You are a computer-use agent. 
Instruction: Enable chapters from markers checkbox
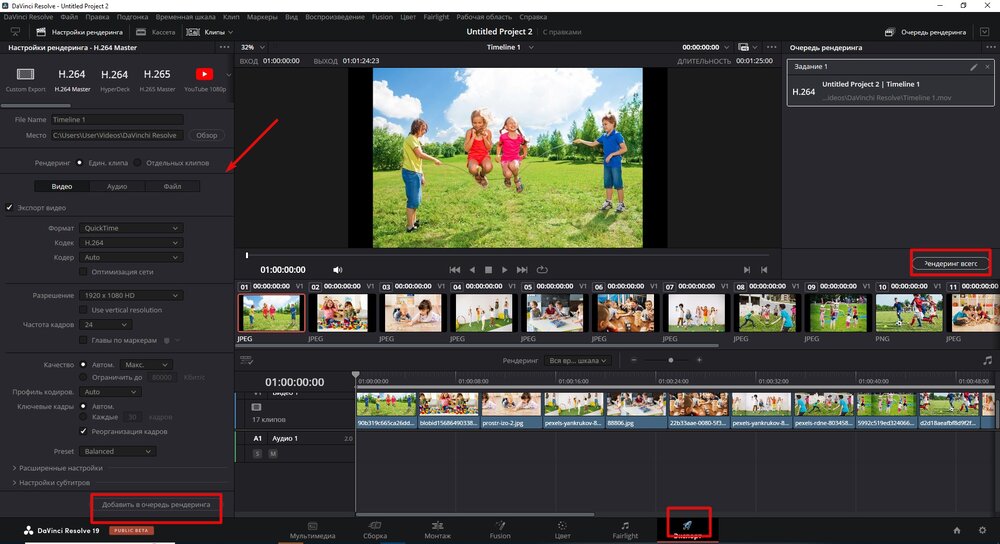[83, 340]
